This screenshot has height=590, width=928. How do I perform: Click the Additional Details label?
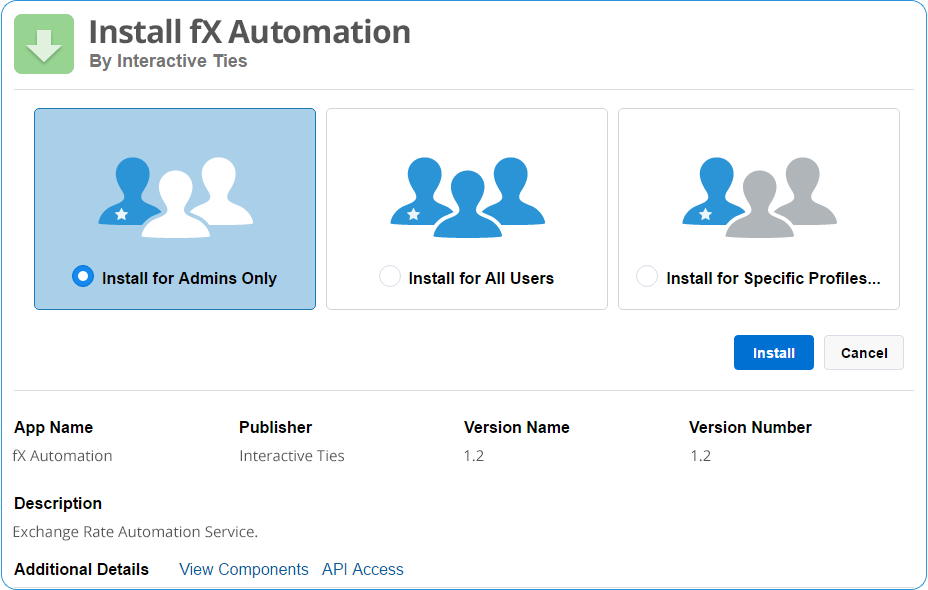(82, 569)
